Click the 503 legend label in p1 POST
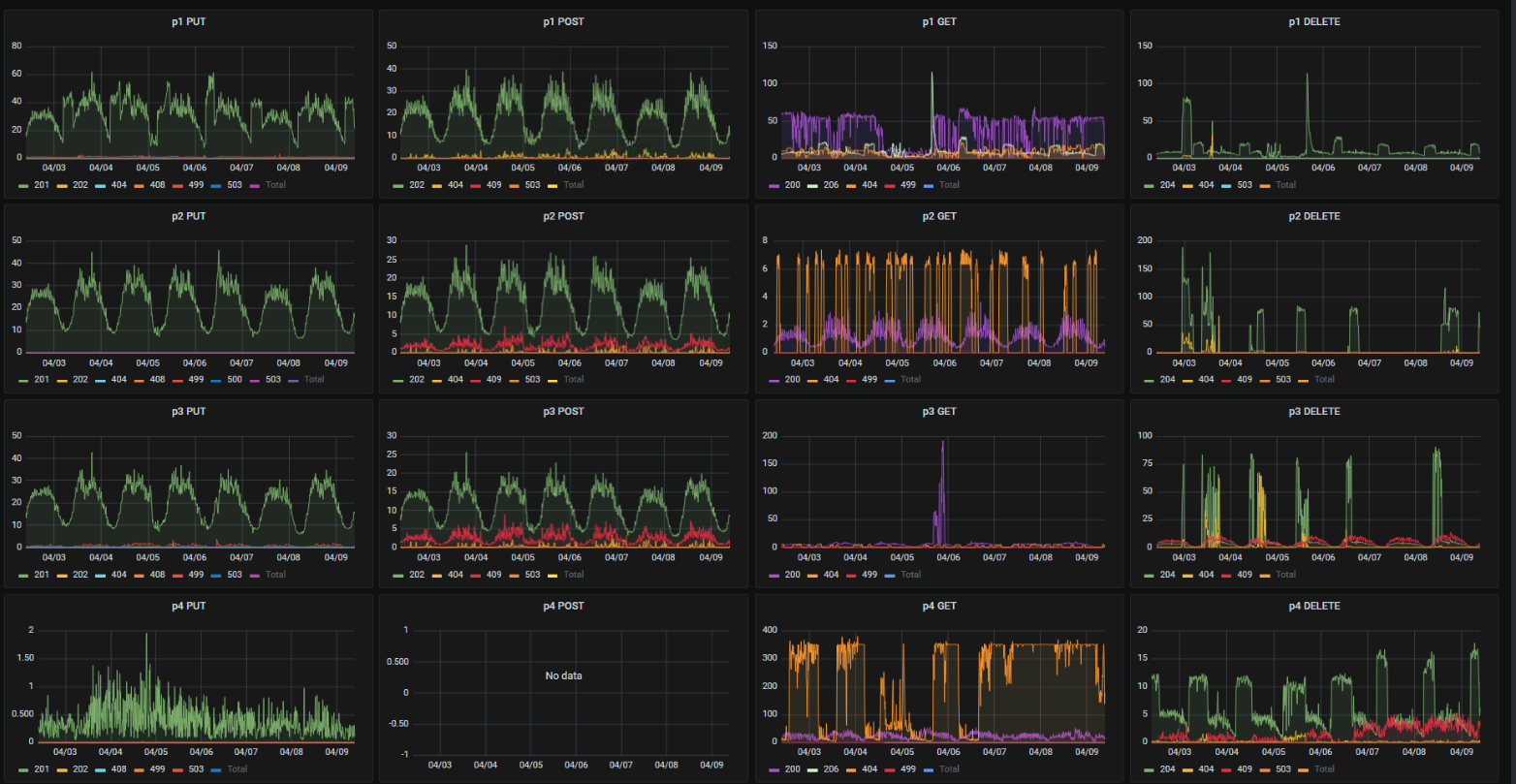This screenshot has height=784, width=1516. click(x=532, y=184)
